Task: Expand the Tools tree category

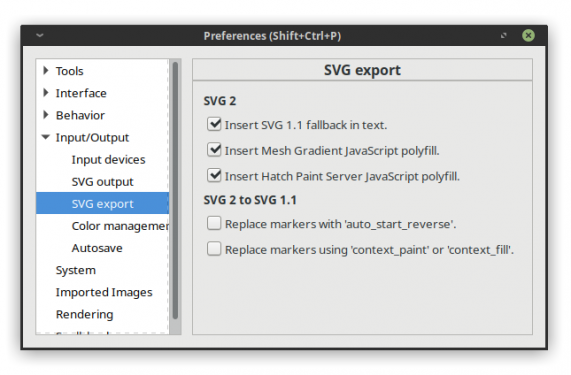Action: tap(46, 71)
